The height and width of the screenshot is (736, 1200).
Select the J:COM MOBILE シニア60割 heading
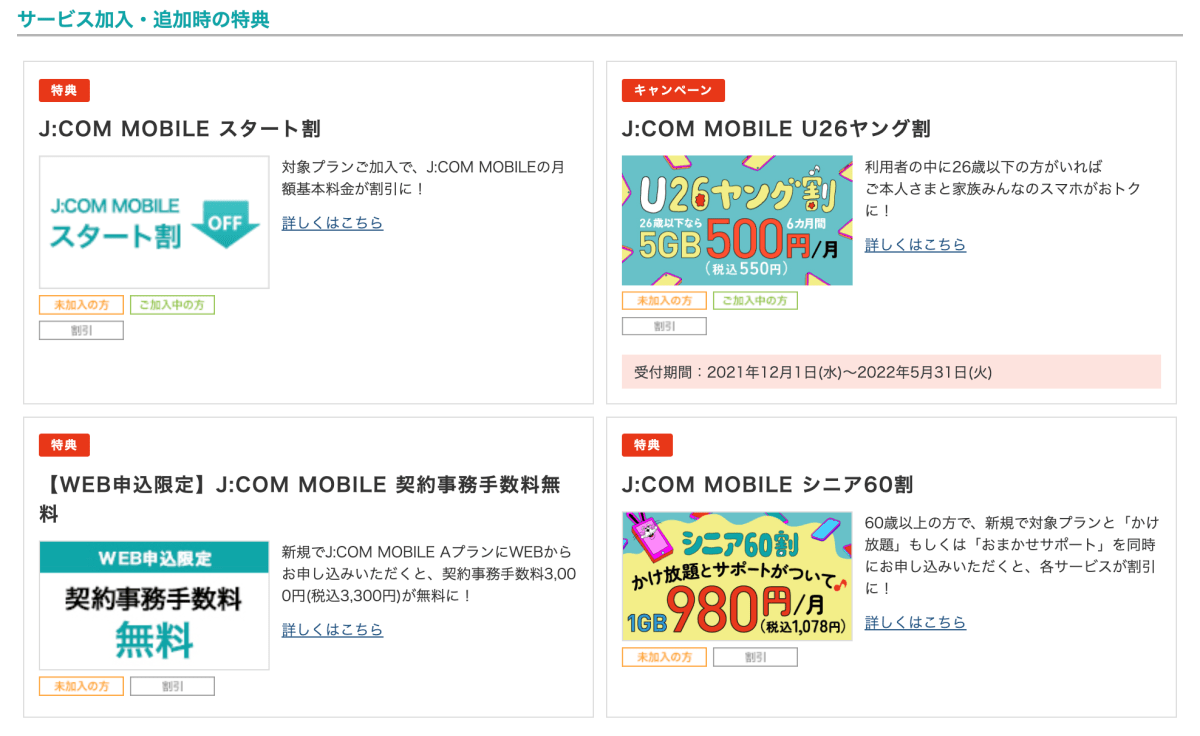tap(767, 485)
